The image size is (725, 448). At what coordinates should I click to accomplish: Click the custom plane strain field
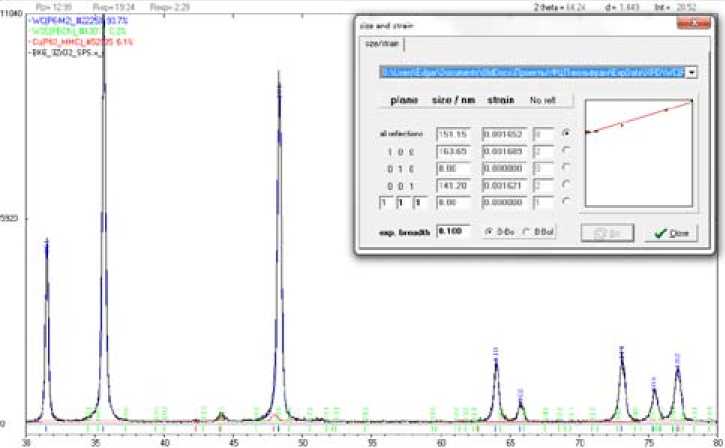(504, 203)
